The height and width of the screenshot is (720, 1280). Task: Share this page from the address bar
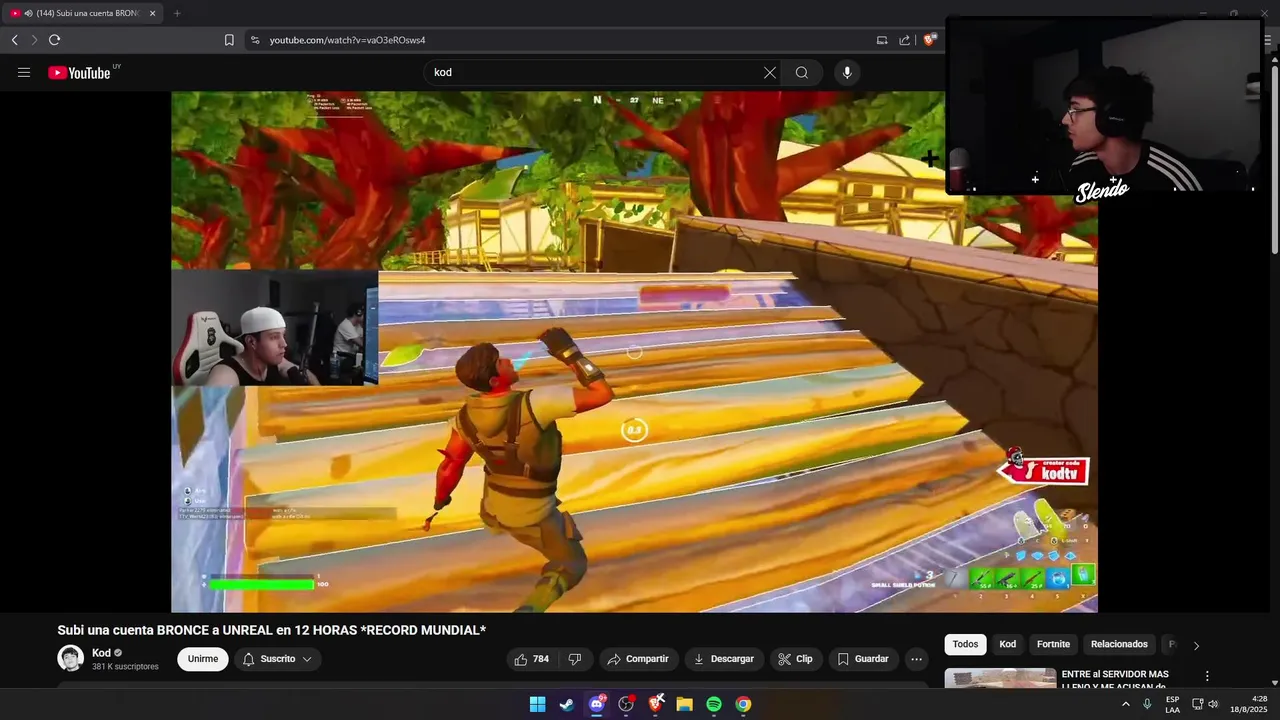tap(905, 40)
